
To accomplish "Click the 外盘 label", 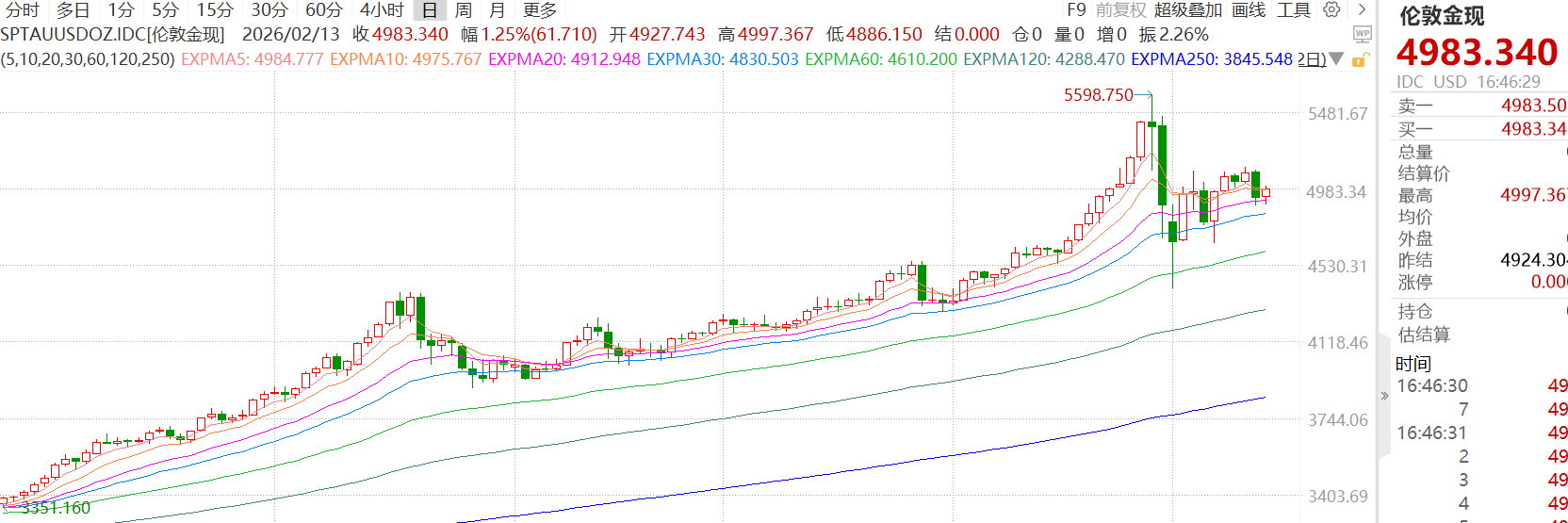I will pos(1415,238).
